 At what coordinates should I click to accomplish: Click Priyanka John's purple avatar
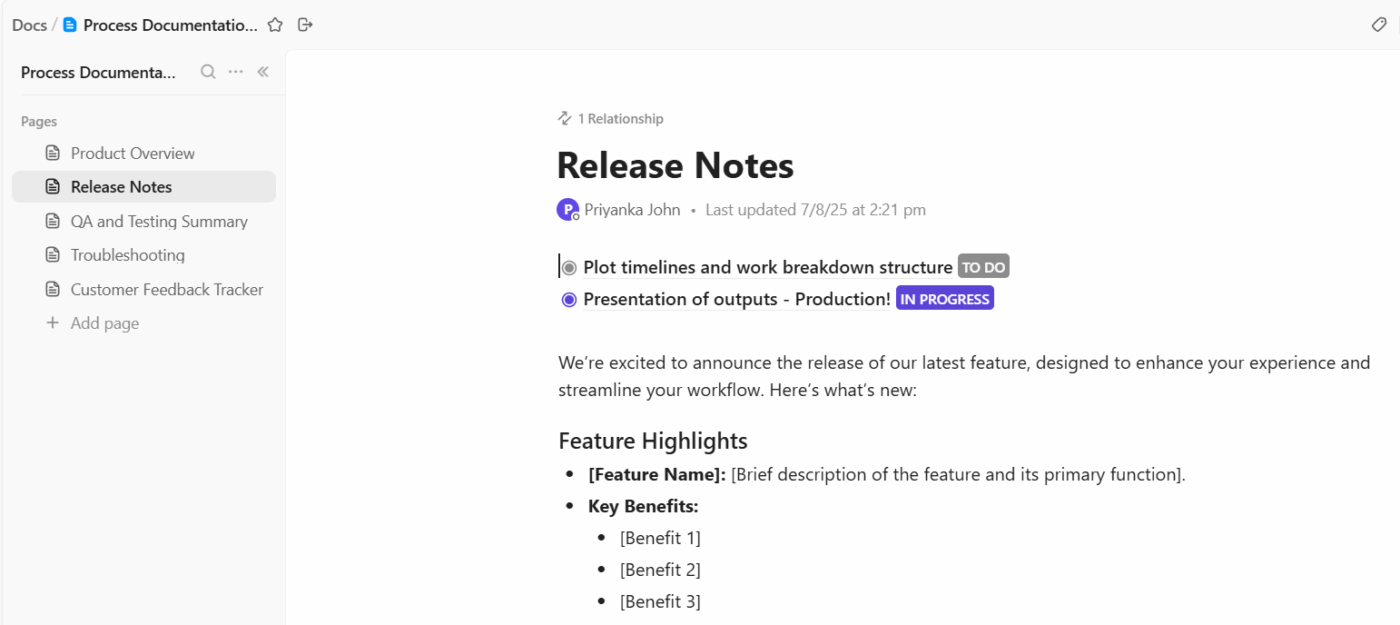point(567,209)
